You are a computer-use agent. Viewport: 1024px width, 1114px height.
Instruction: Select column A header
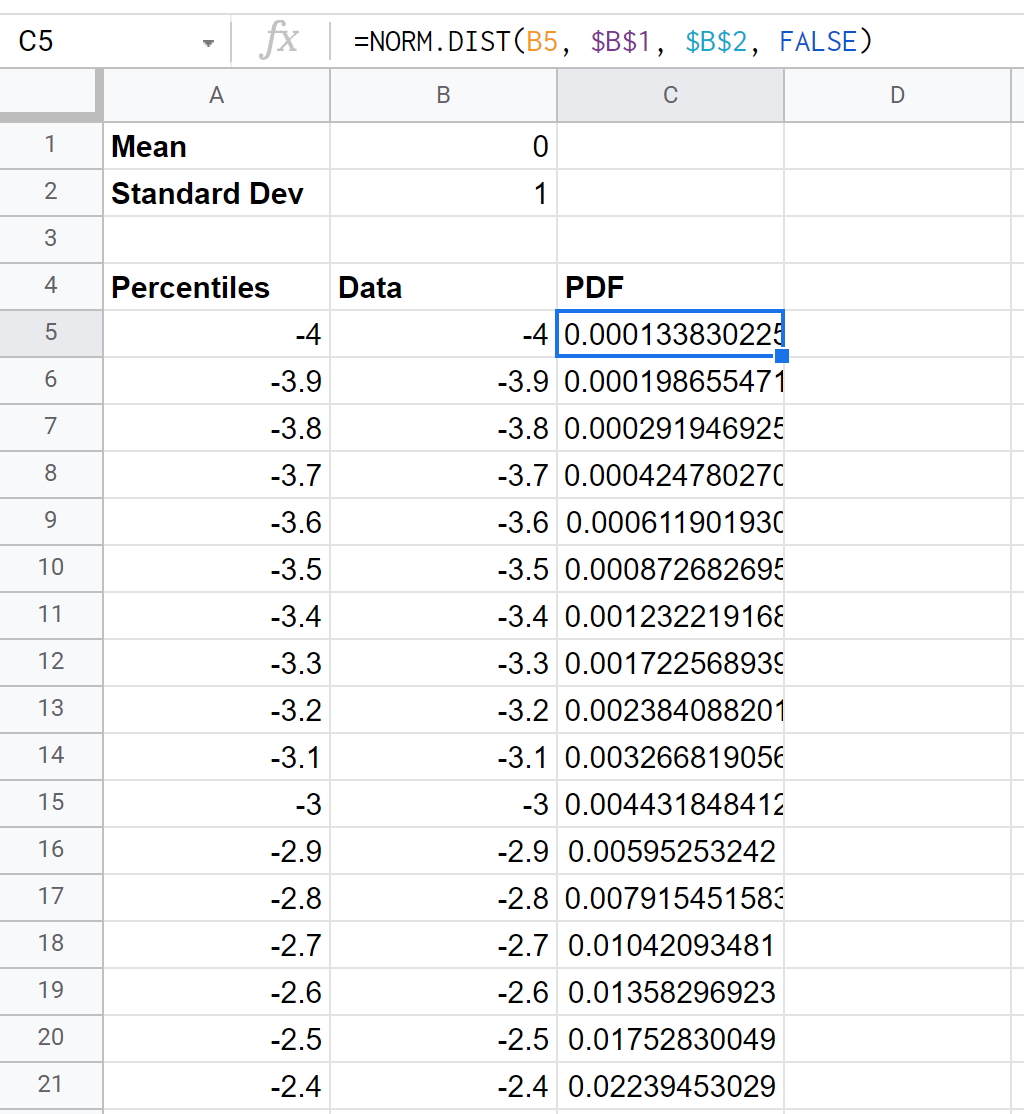click(216, 95)
